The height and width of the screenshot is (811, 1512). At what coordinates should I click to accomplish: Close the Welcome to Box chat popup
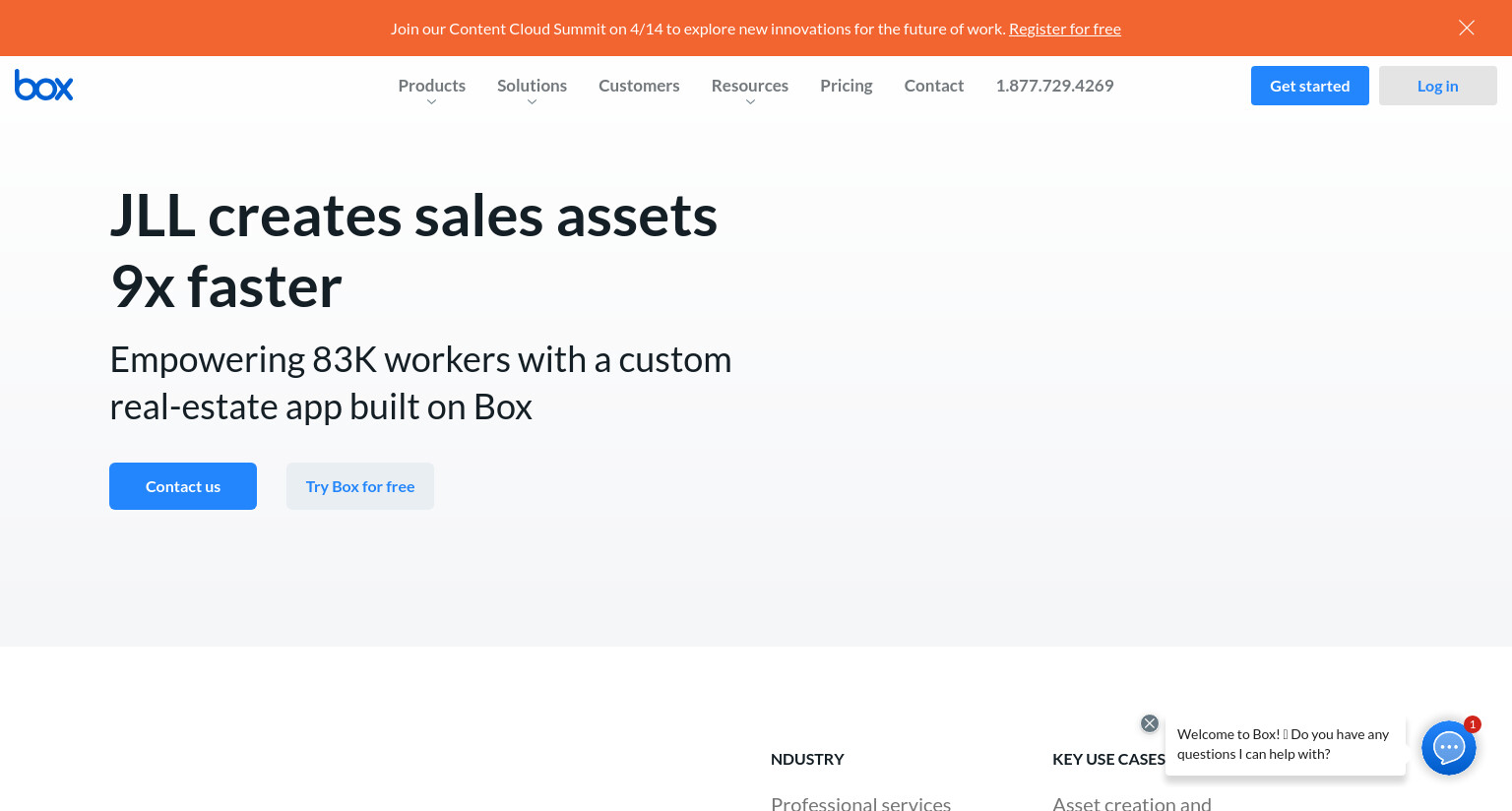click(x=1150, y=723)
